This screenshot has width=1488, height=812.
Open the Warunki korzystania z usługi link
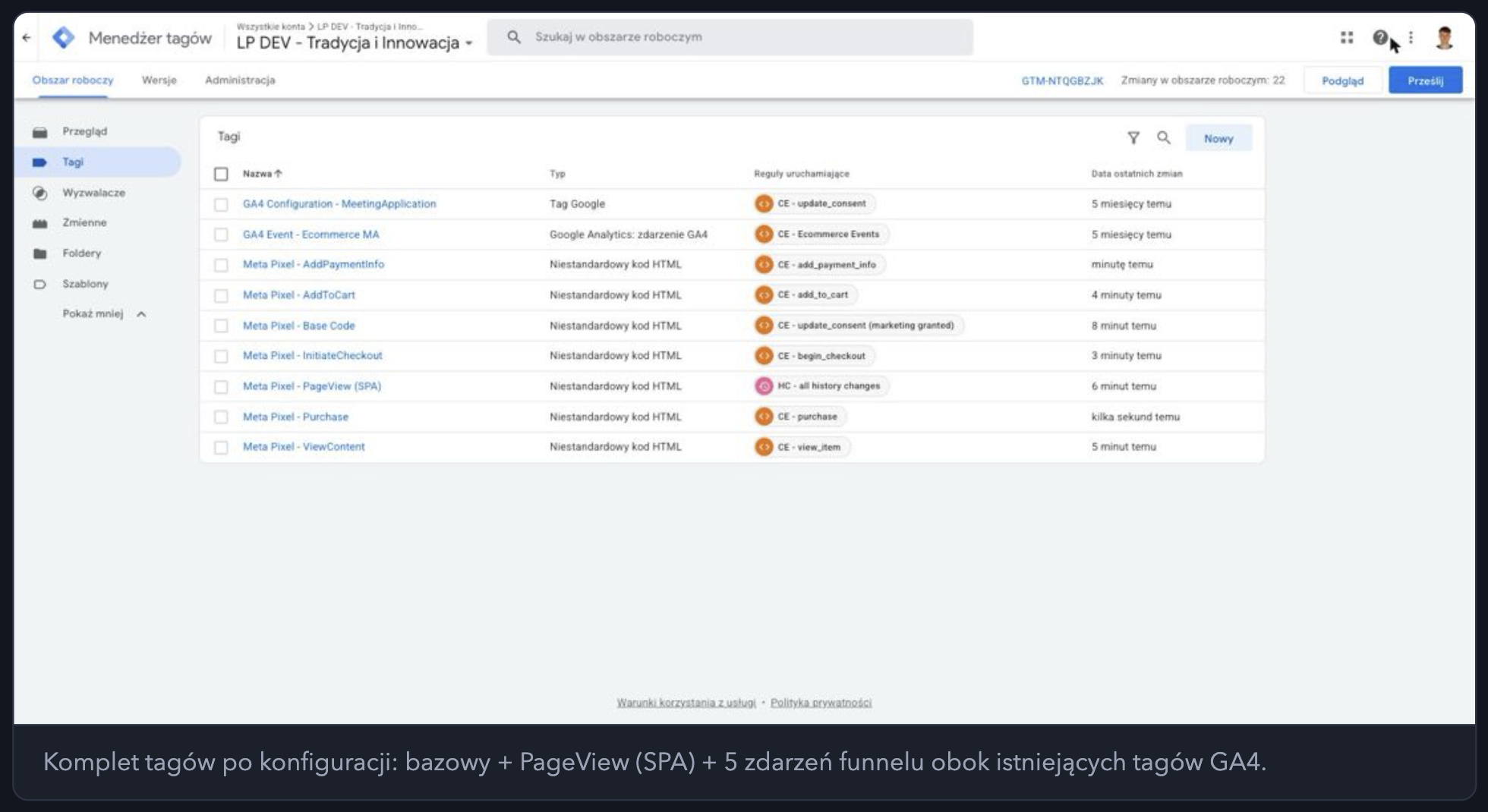tap(686, 703)
